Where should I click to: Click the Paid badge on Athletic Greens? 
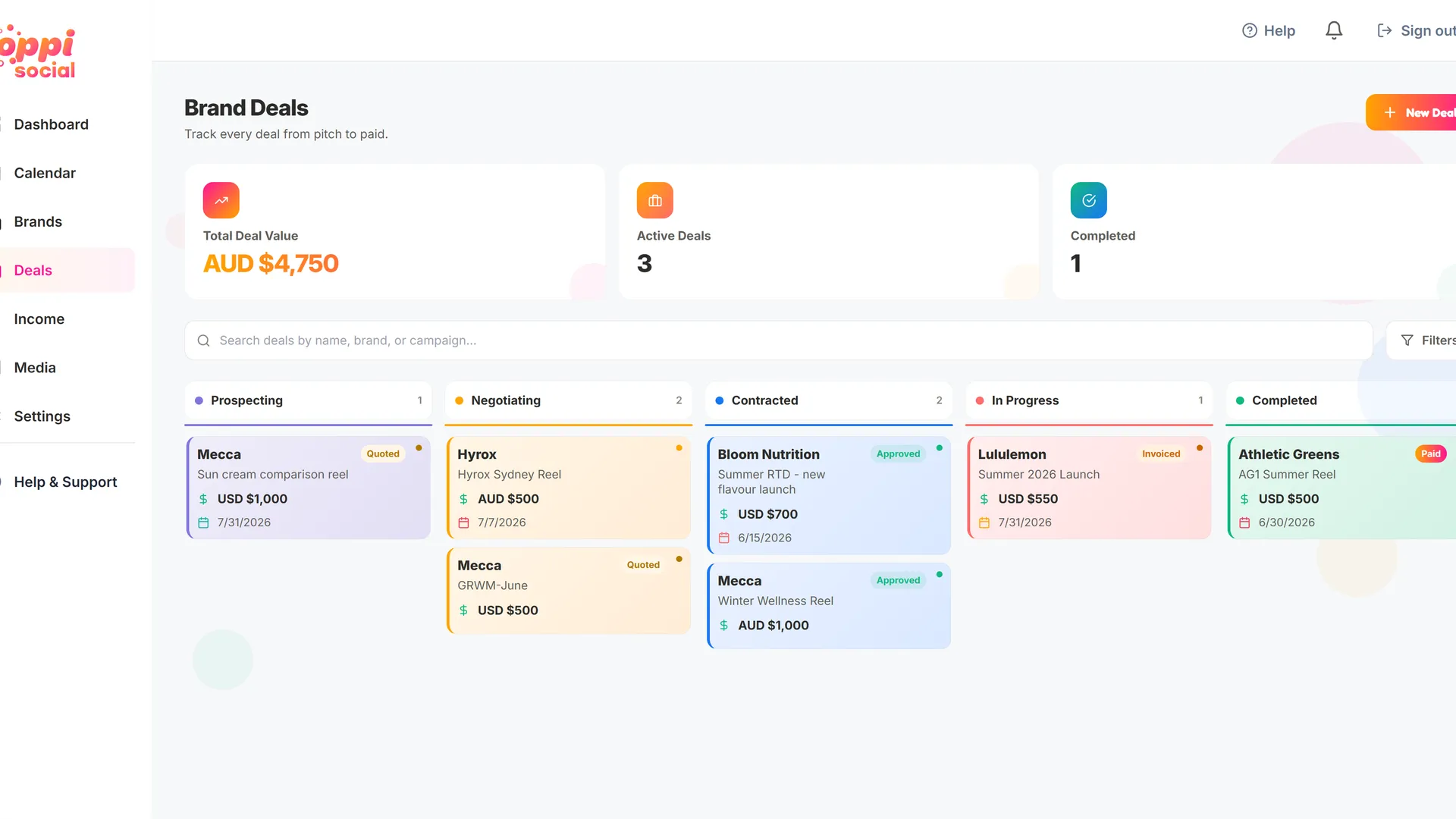pos(1431,454)
